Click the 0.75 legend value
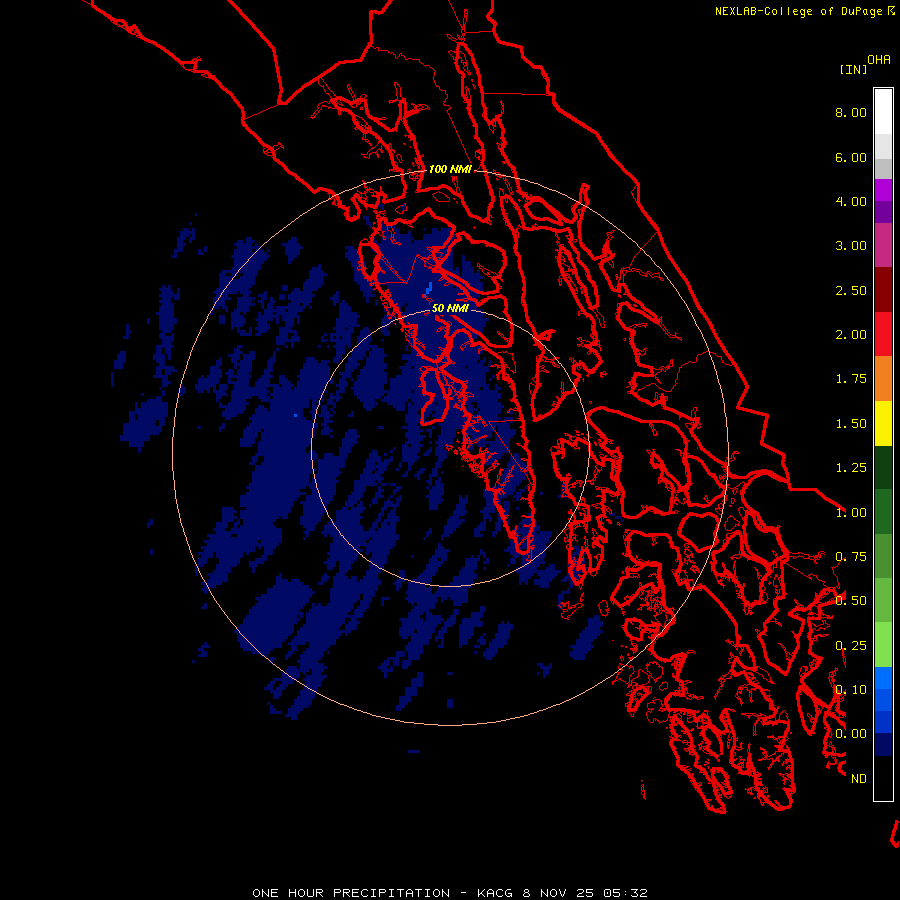 pyautogui.click(x=851, y=557)
